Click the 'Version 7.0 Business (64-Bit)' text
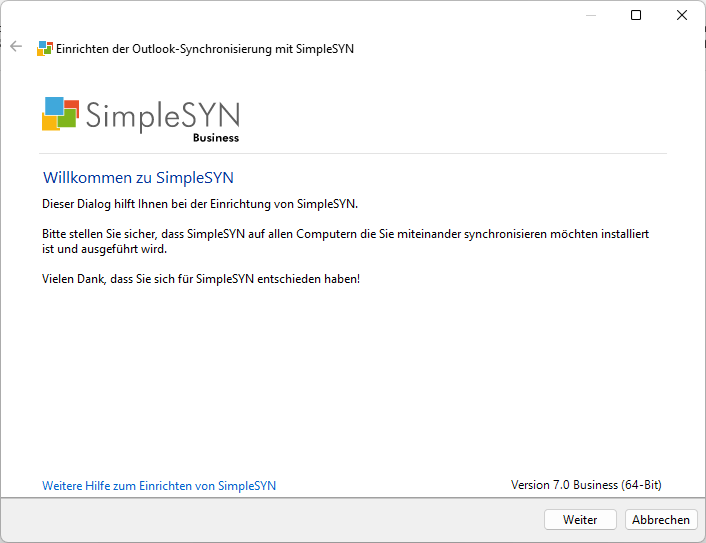 pyautogui.click(x=586, y=485)
